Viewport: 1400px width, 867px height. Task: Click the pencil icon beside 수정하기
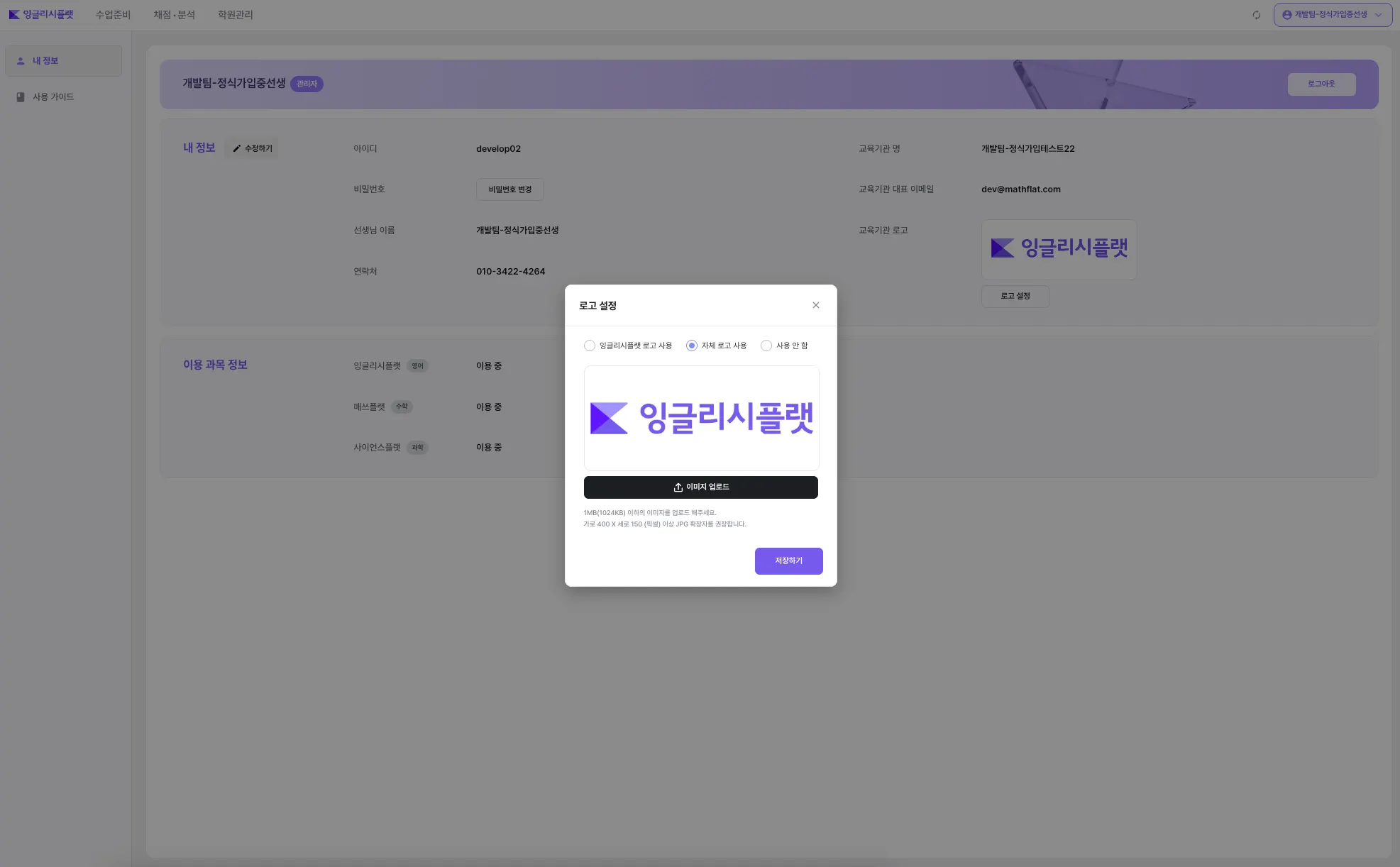click(237, 148)
